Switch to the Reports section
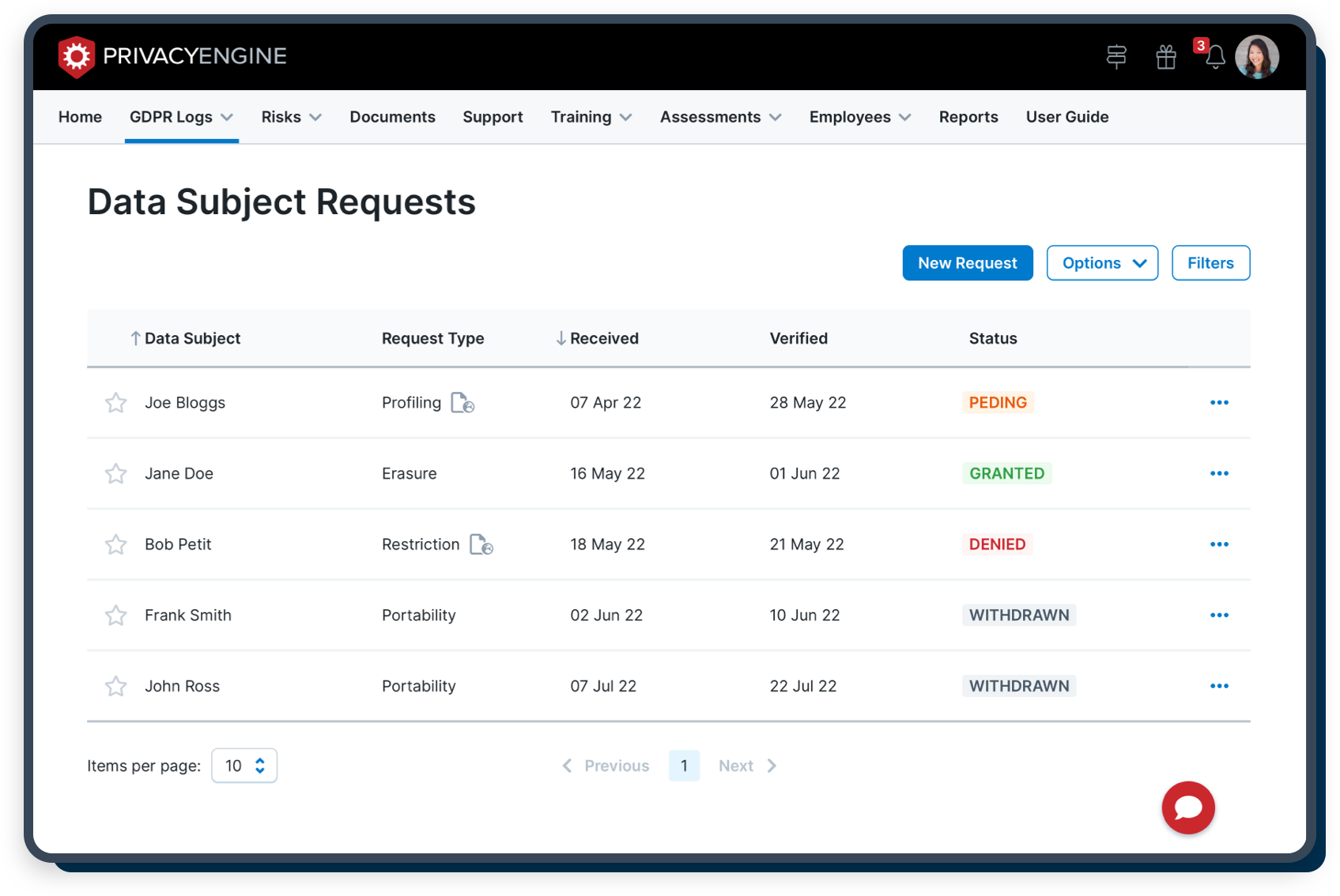Viewport: 1340px width, 896px height. click(968, 116)
